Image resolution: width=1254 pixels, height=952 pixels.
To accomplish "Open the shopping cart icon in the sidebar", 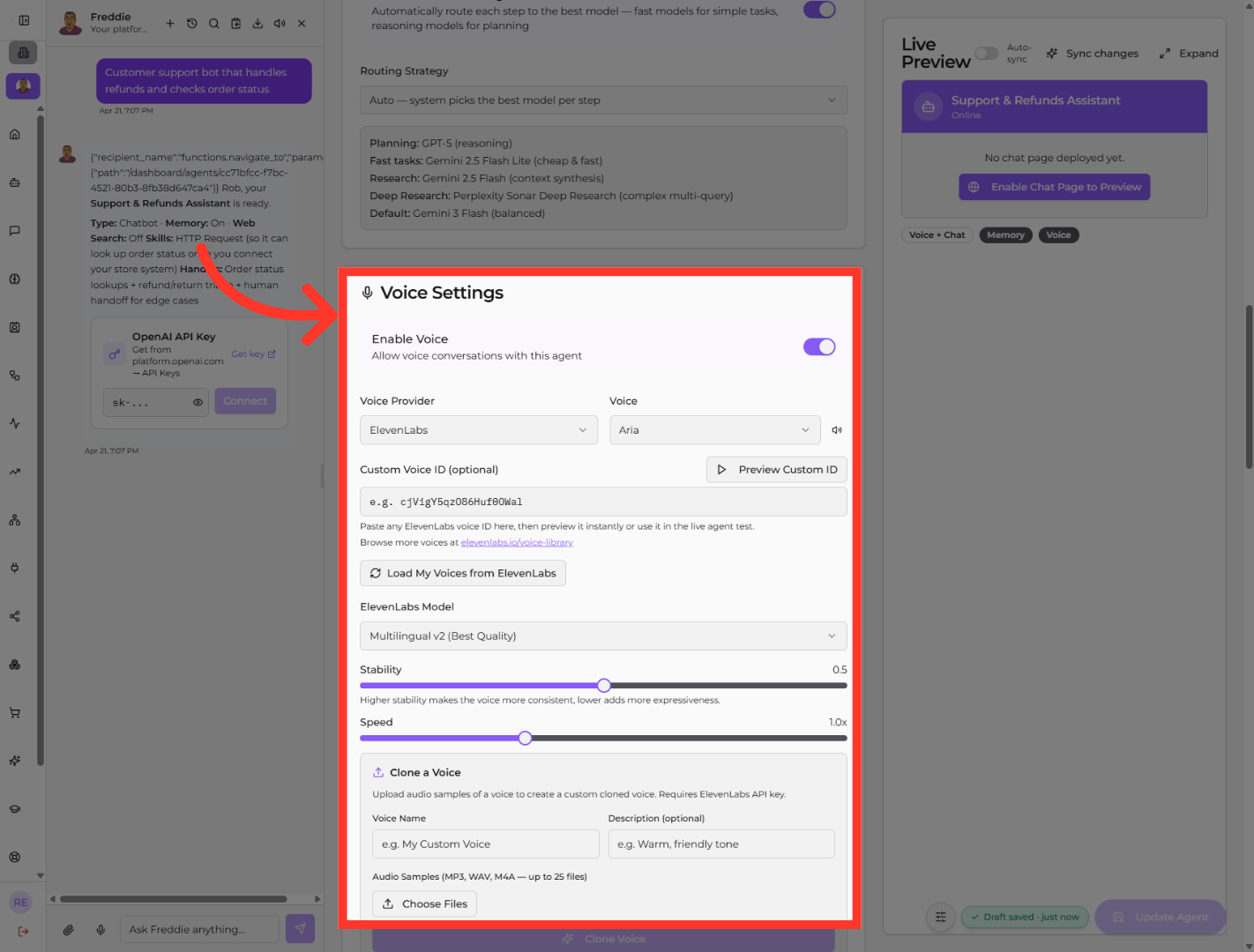I will (15, 712).
